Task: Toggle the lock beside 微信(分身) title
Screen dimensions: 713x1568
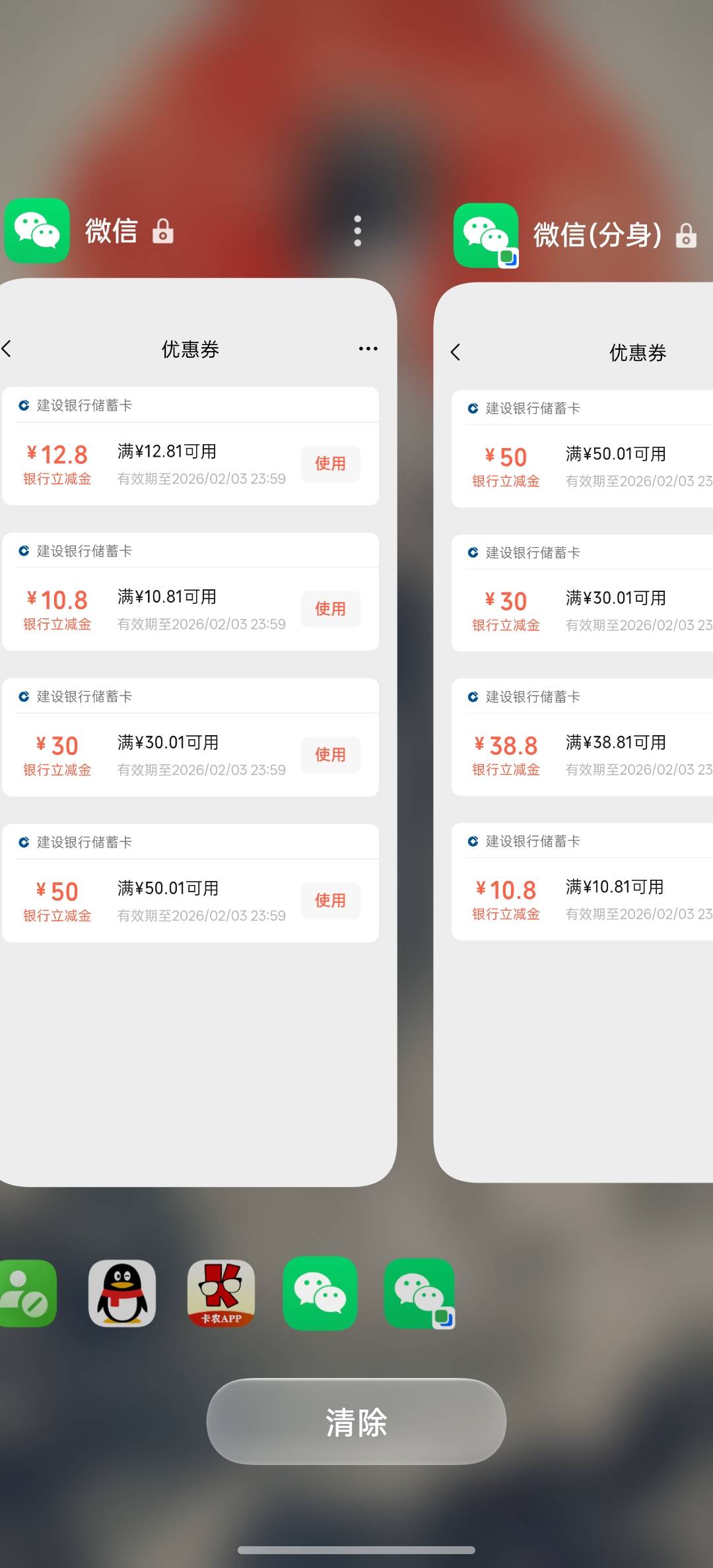Action: click(686, 236)
